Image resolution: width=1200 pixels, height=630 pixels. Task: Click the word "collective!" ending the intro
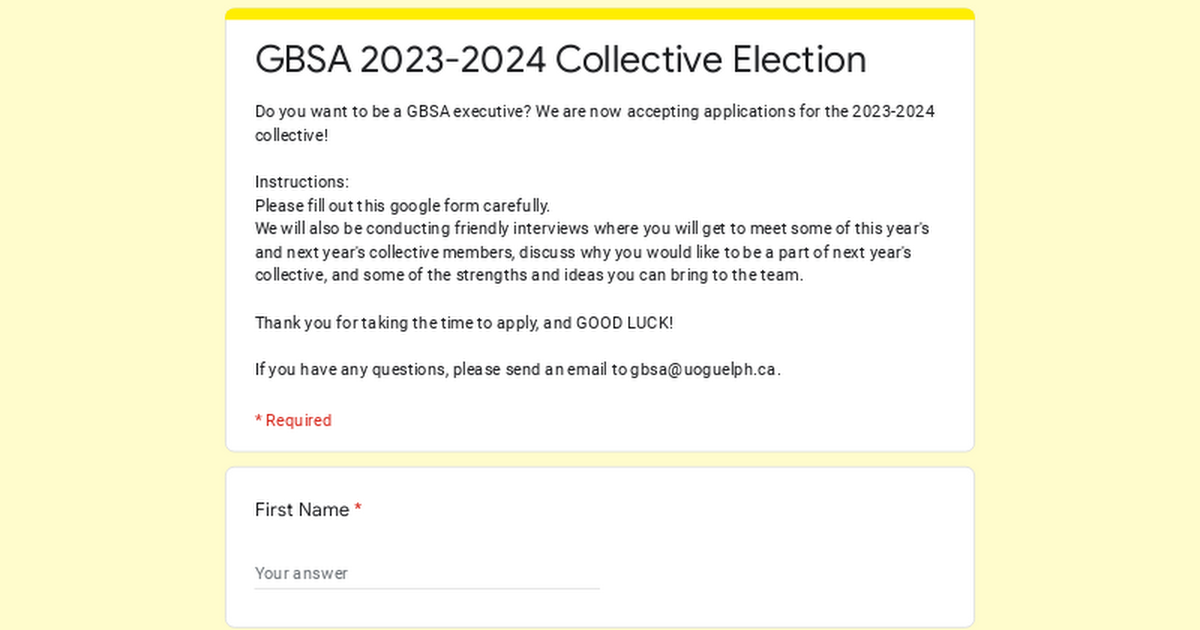[x=291, y=135]
